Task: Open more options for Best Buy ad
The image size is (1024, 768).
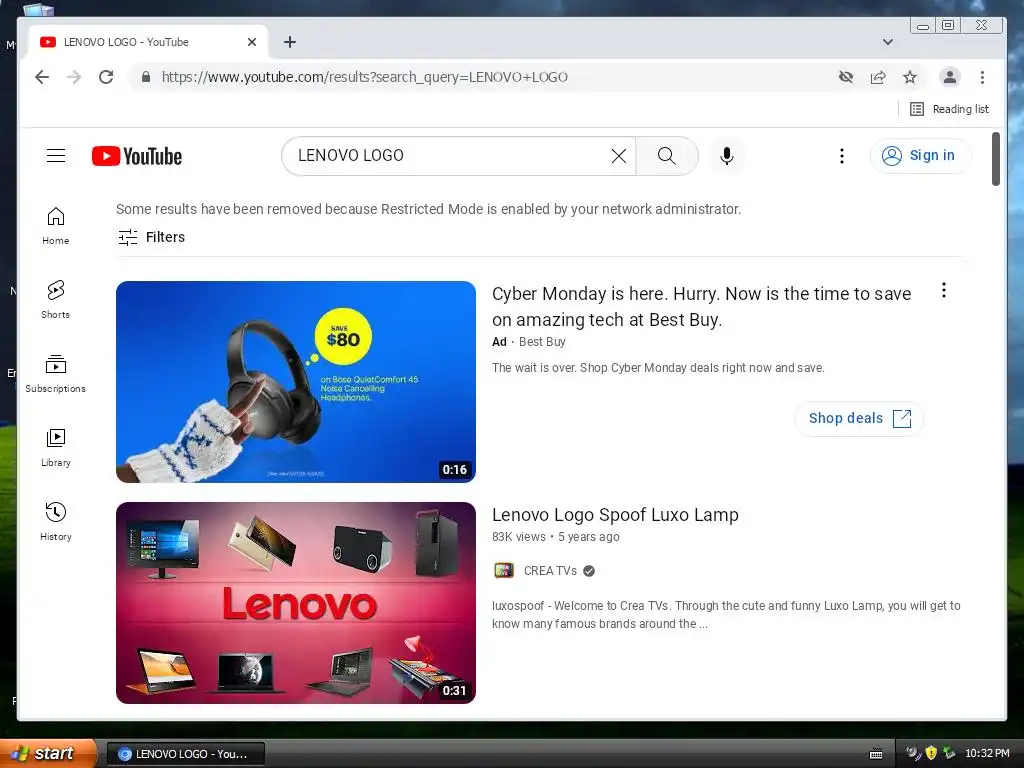Action: pyautogui.click(x=944, y=290)
